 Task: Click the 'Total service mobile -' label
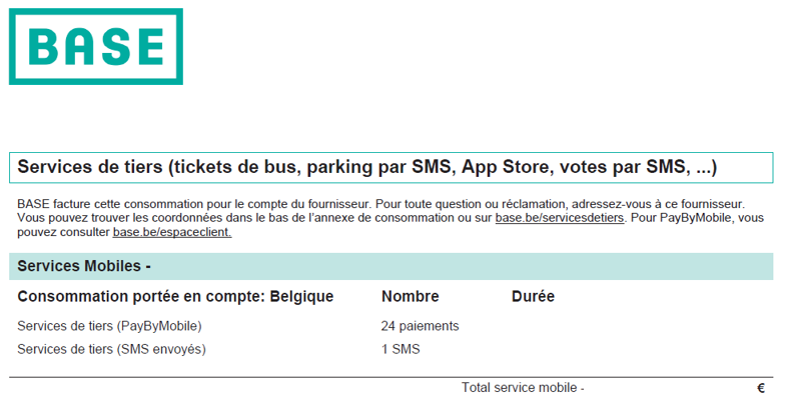click(522, 388)
